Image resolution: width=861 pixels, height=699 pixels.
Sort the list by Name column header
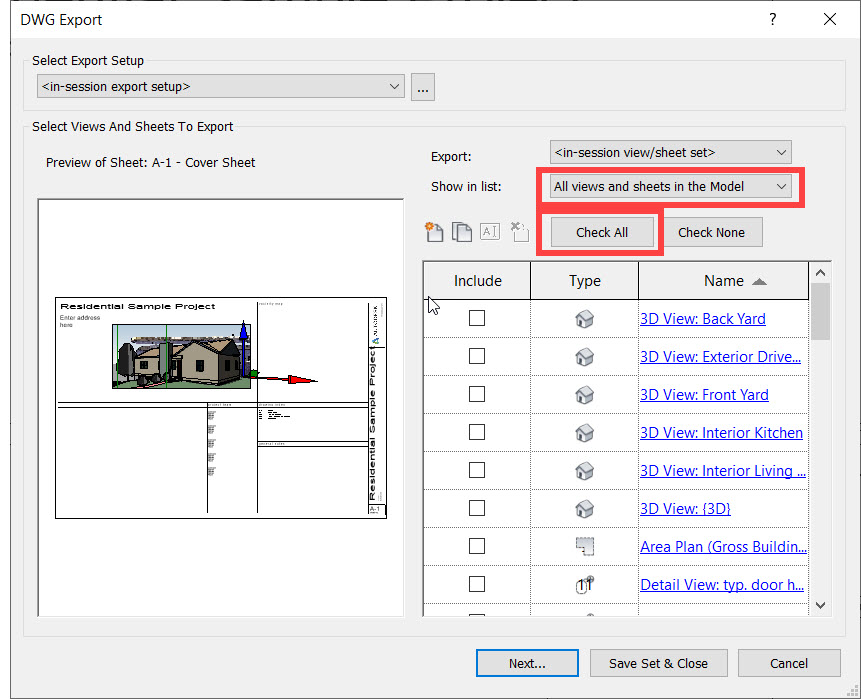[x=723, y=281]
